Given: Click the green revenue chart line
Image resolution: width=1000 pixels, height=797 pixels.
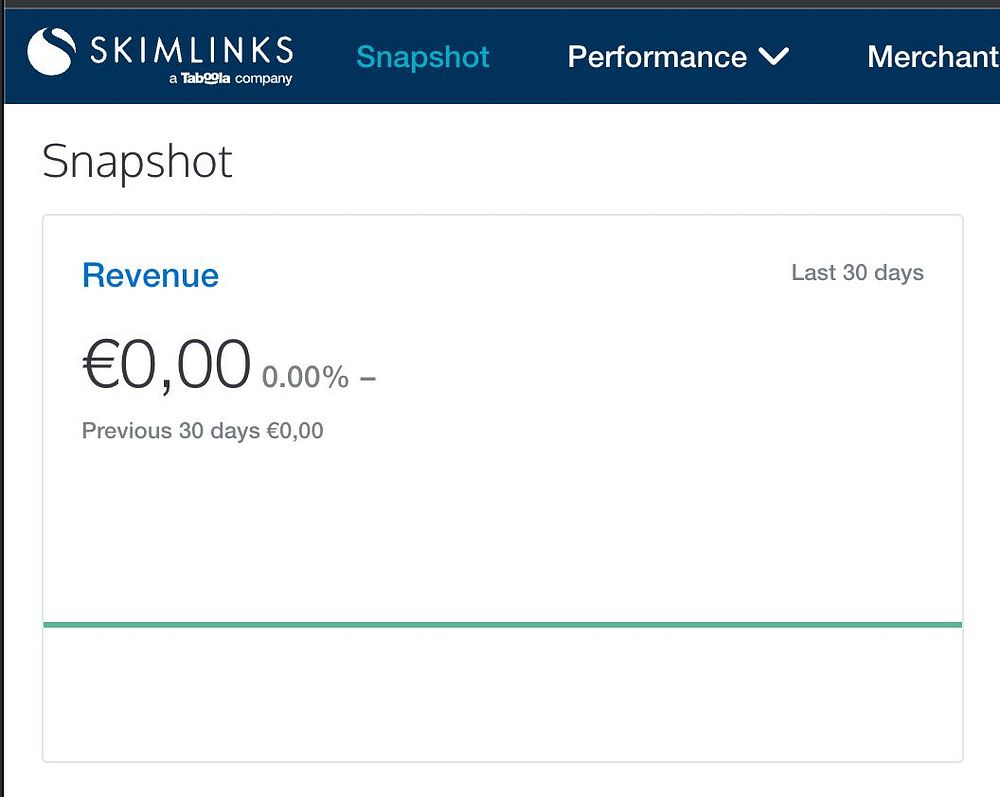Looking at the screenshot, I should [502, 625].
